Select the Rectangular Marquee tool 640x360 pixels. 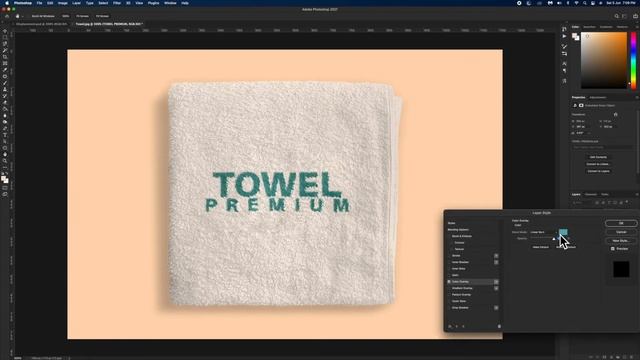click(5, 38)
